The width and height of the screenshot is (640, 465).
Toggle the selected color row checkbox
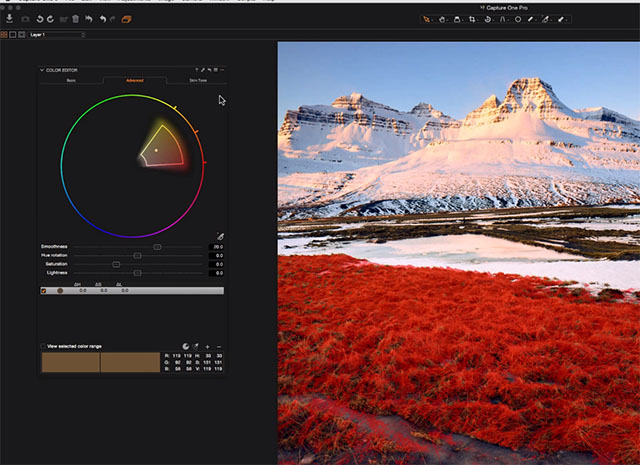[43, 290]
